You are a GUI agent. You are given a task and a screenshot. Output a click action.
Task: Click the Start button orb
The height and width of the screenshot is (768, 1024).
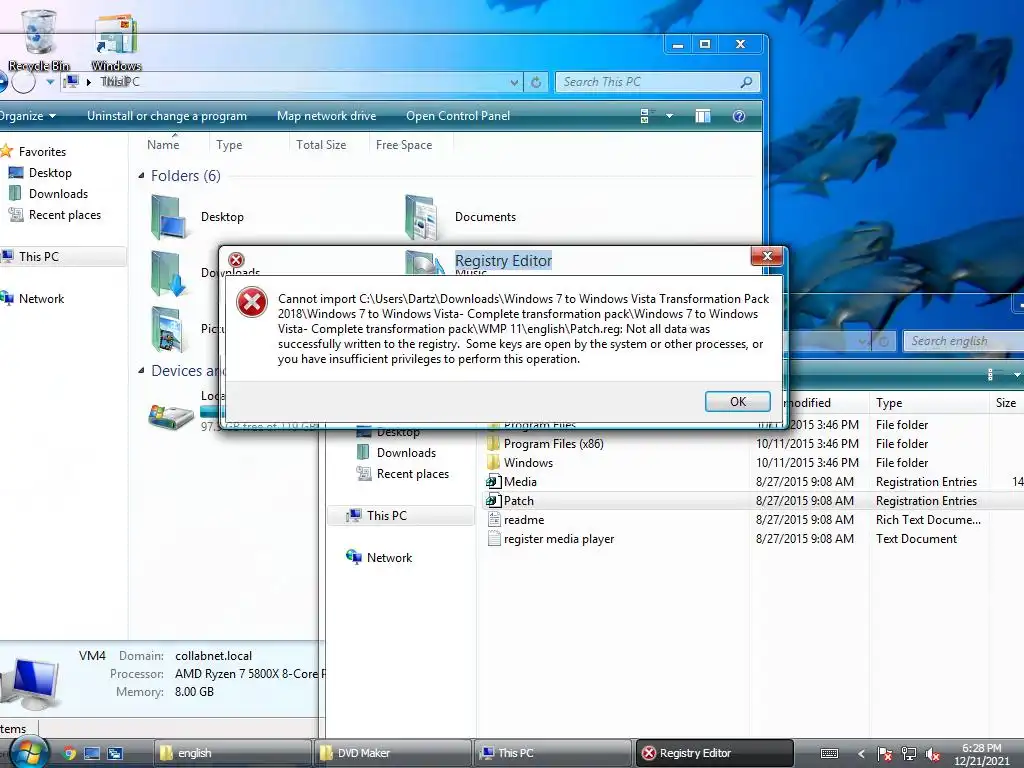(29, 753)
